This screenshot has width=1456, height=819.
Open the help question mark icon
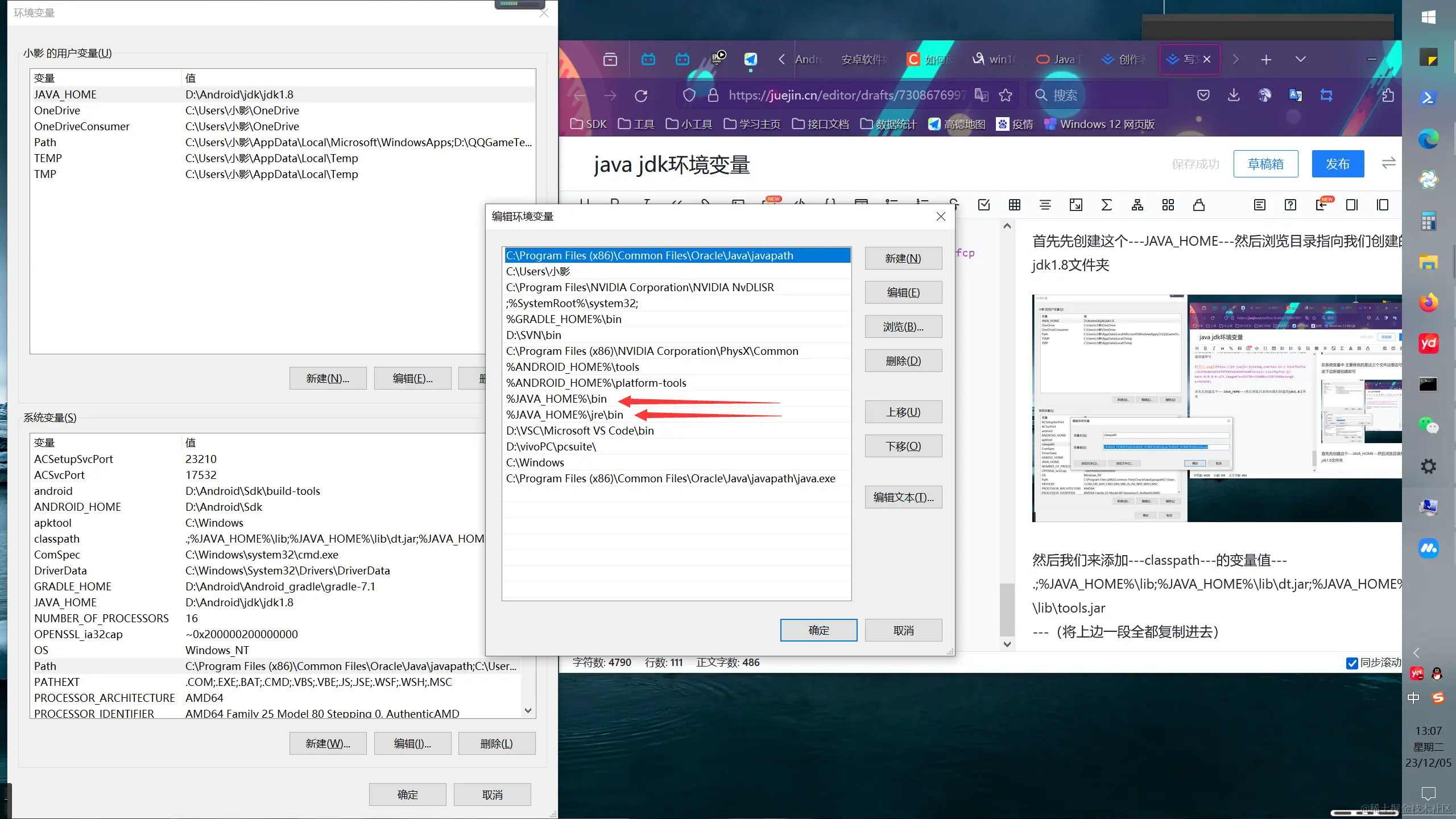pos(1290,205)
